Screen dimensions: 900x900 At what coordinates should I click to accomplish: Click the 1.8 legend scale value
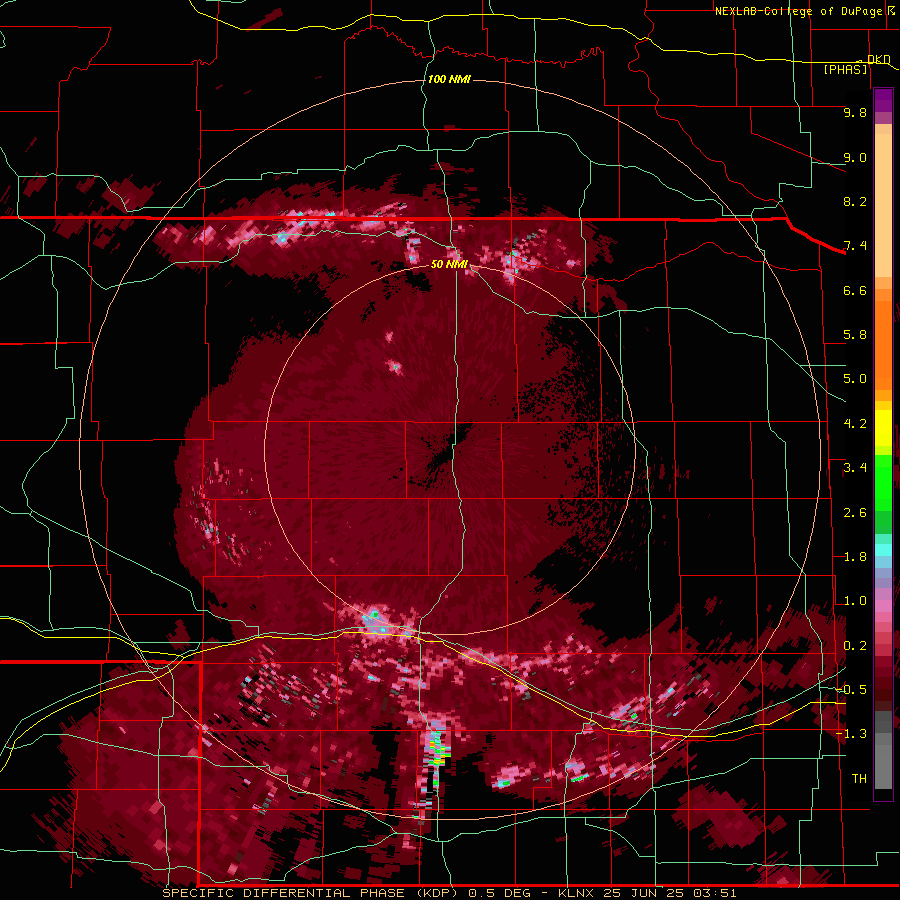(x=855, y=557)
